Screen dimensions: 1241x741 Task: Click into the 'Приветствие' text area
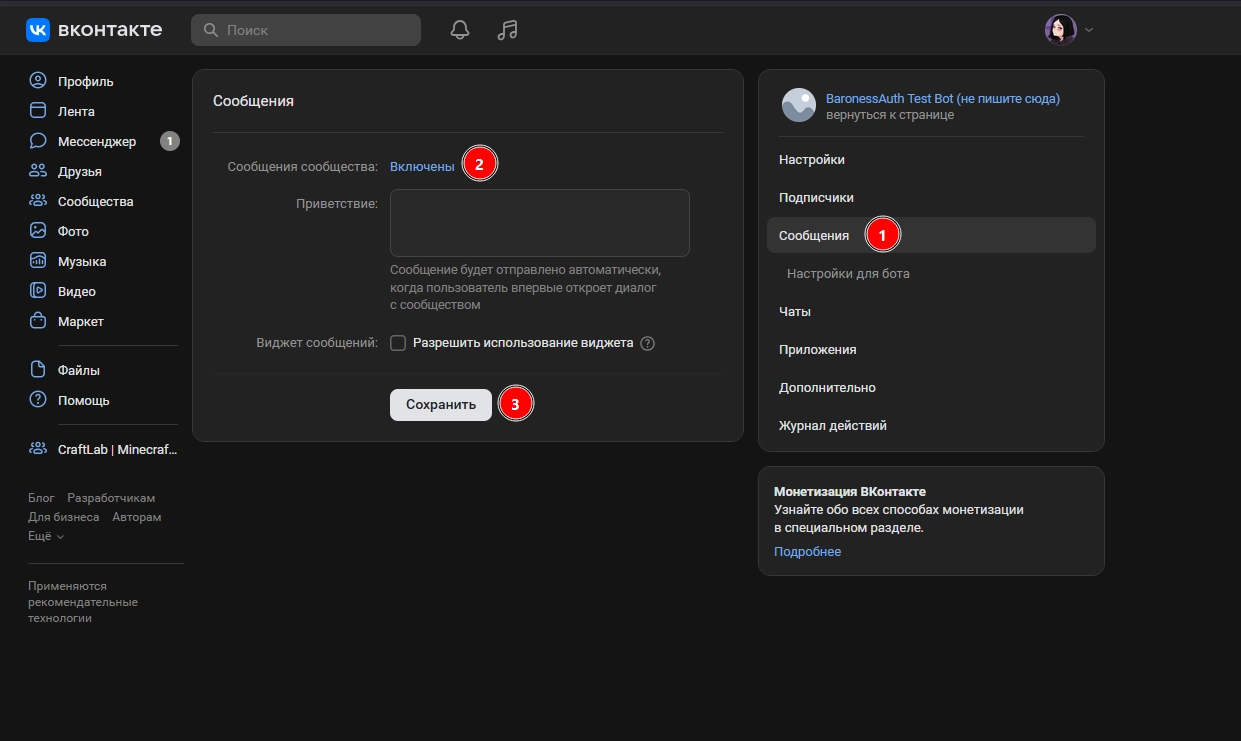(539, 223)
